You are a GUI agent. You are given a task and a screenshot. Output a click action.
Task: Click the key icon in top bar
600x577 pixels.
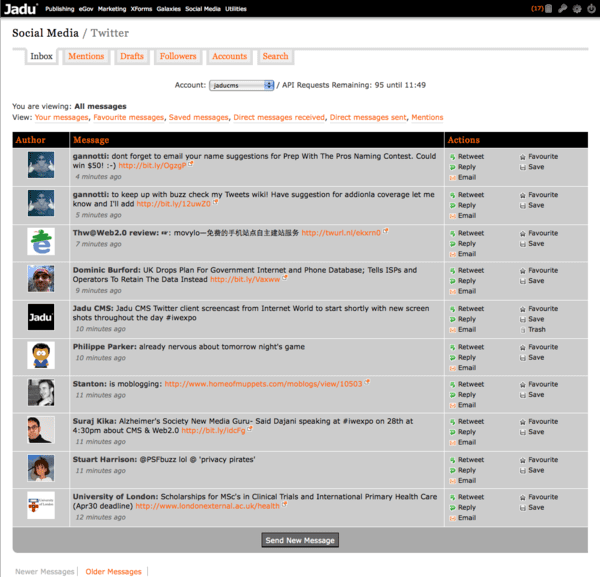coord(562,8)
